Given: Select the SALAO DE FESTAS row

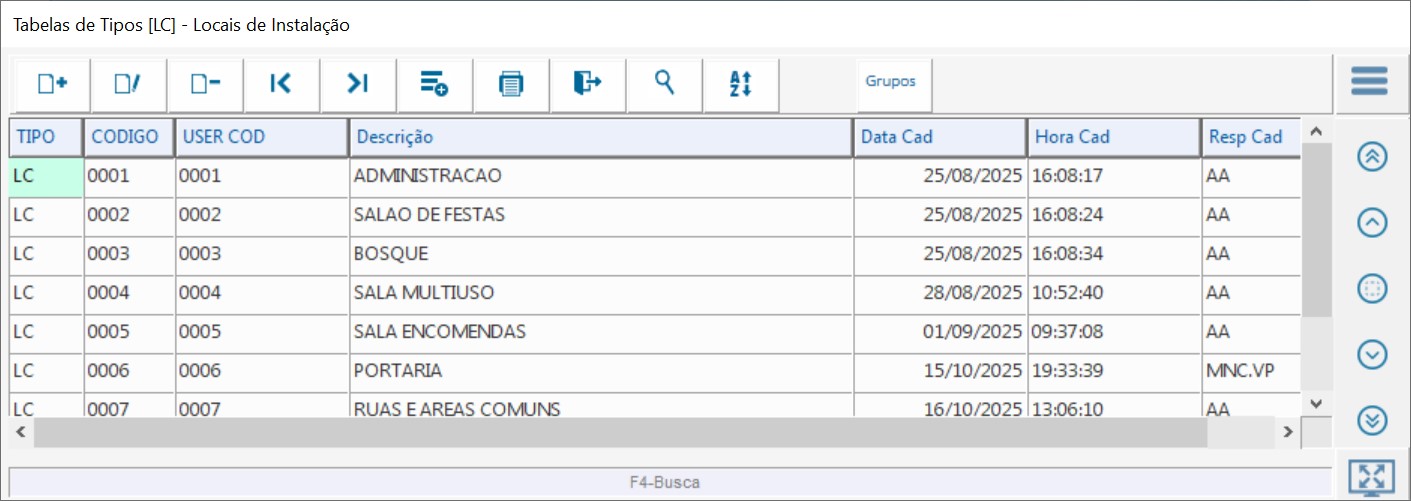Looking at the screenshot, I should tap(600, 215).
